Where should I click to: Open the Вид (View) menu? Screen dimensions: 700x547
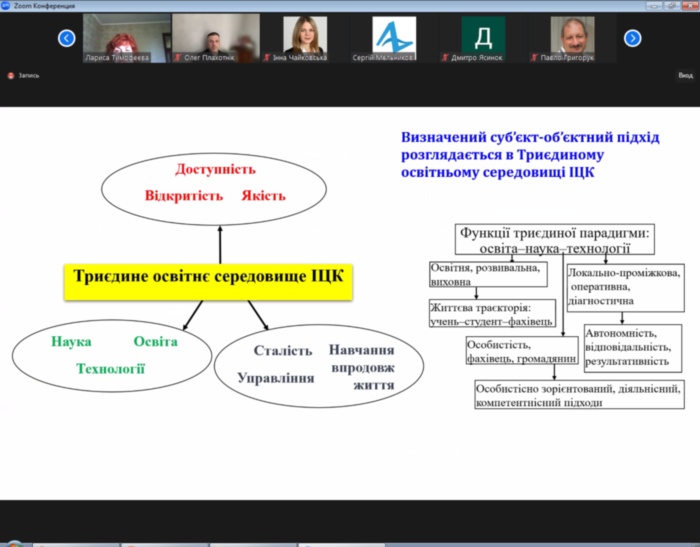coord(685,75)
